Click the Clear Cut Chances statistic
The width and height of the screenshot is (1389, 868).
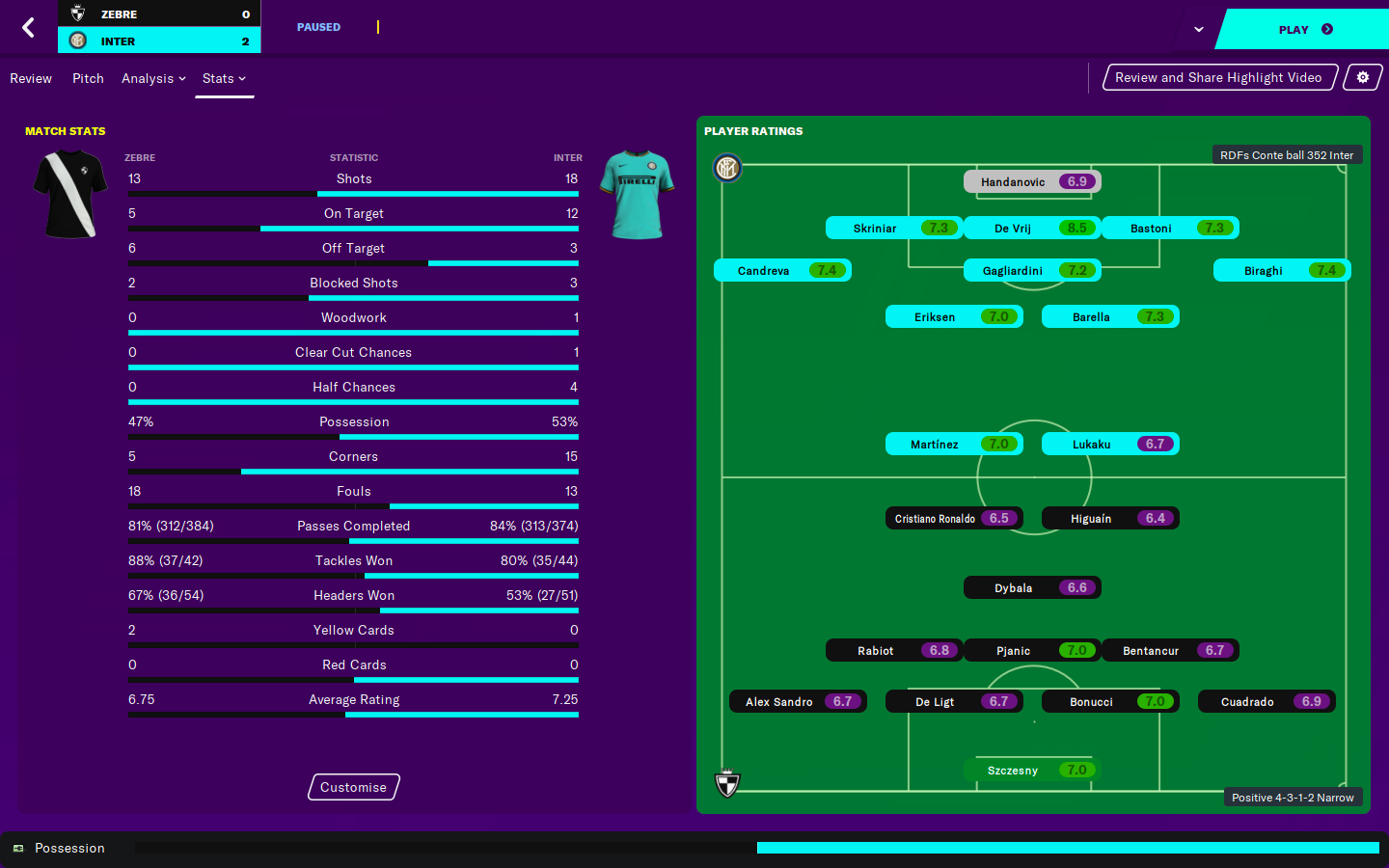[353, 352]
